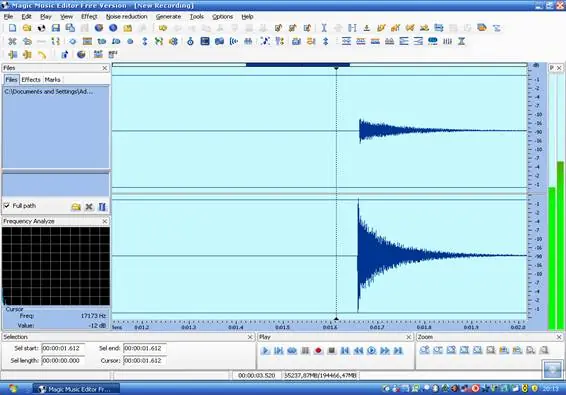Switch to the Effects tab
The width and height of the screenshot is (566, 395).
point(31,79)
